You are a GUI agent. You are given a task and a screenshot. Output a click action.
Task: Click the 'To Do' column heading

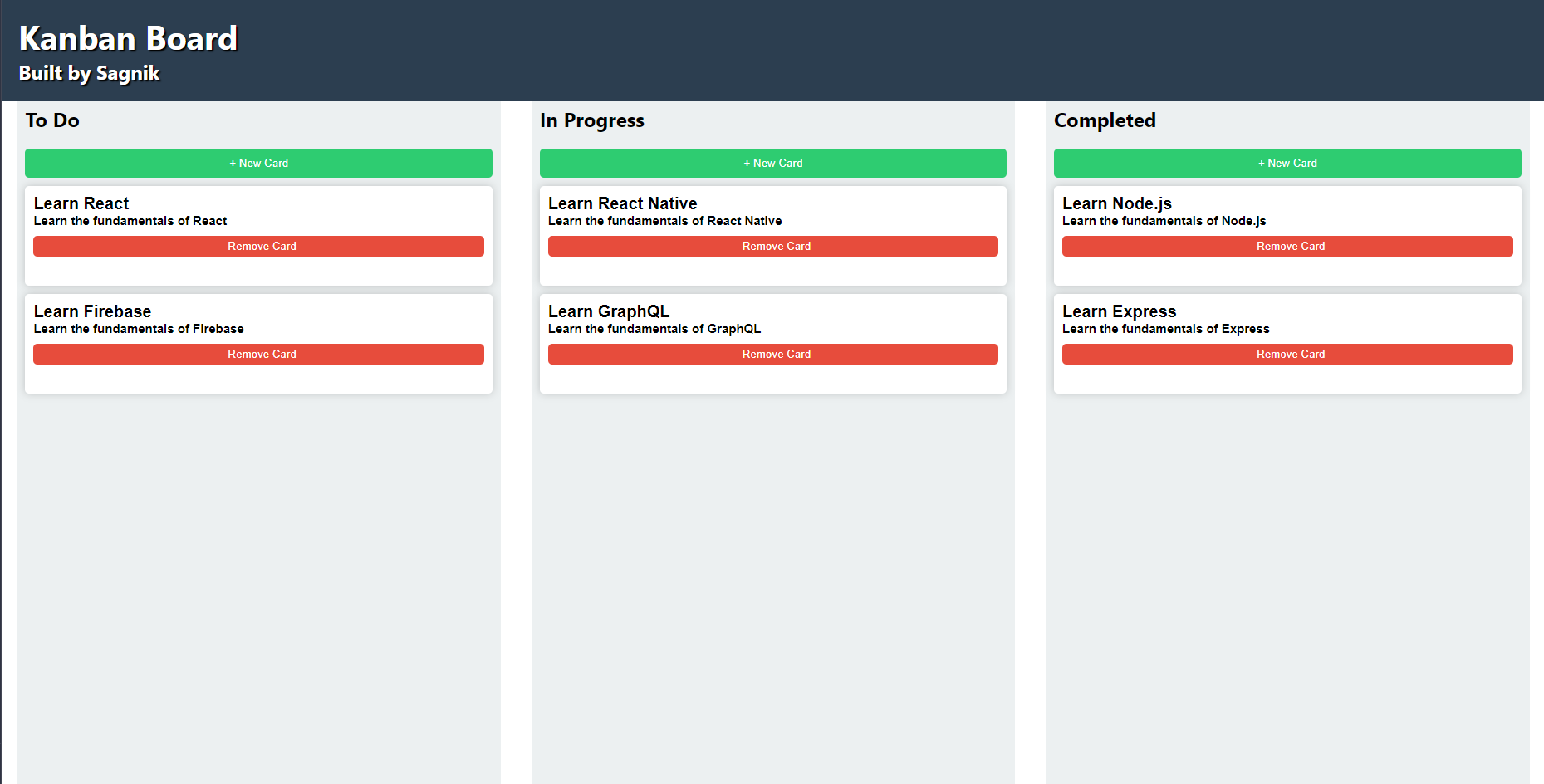pos(52,120)
